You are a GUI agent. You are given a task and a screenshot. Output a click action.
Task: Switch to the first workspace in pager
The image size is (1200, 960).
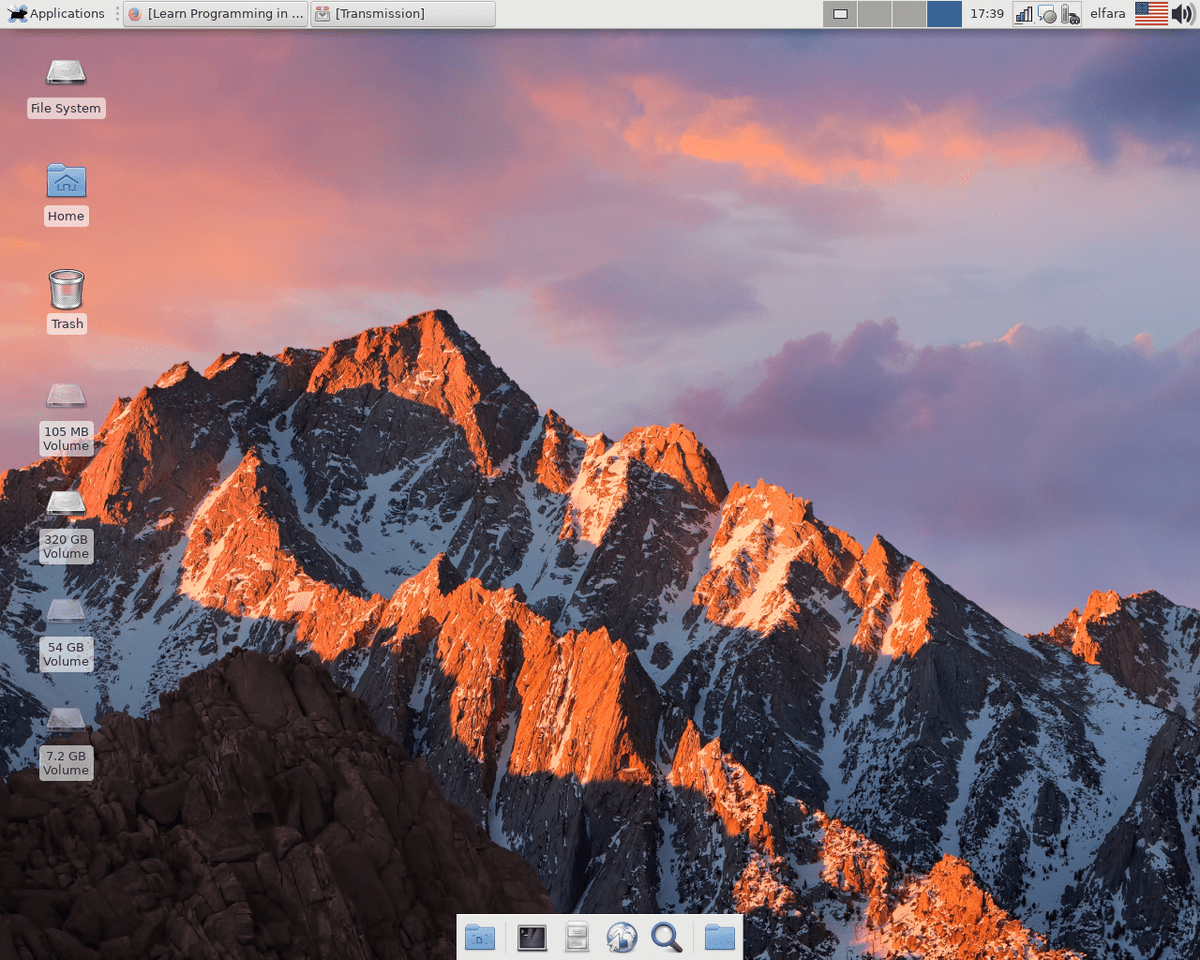click(840, 14)
